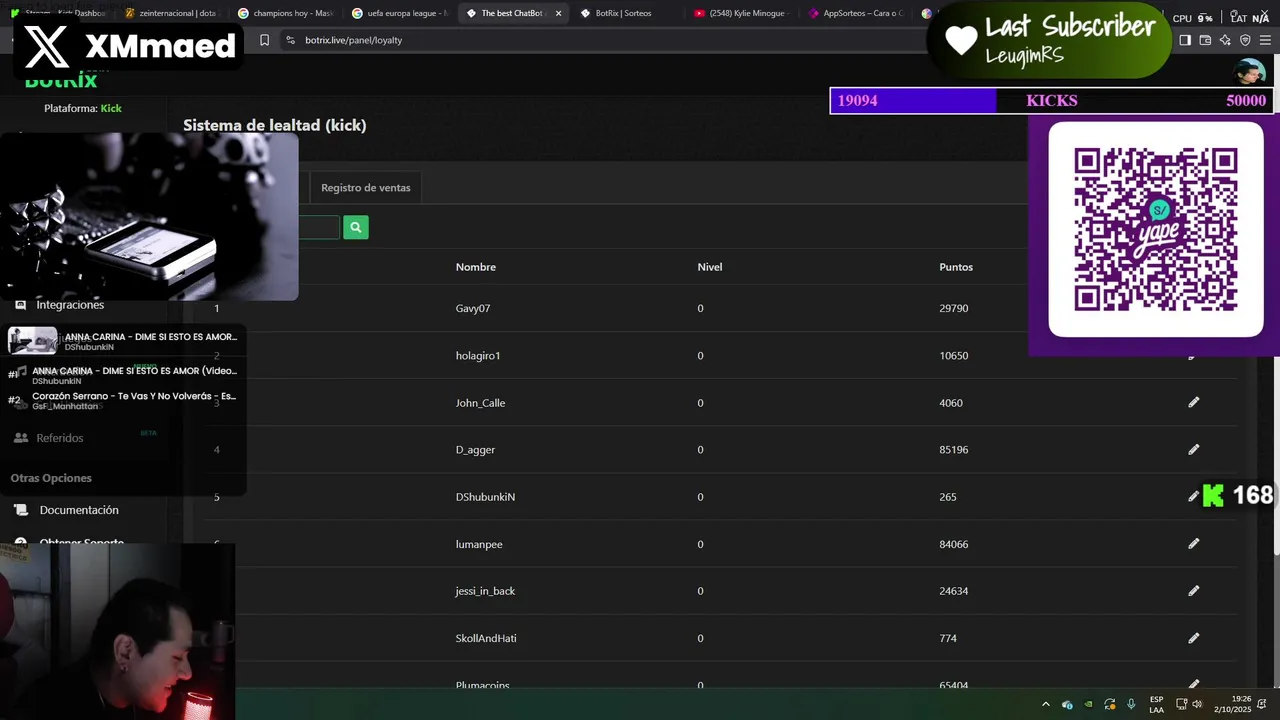Open Documentación in the sidebar
This screenshot has width=1280, height=720.
tap(79, 510)
